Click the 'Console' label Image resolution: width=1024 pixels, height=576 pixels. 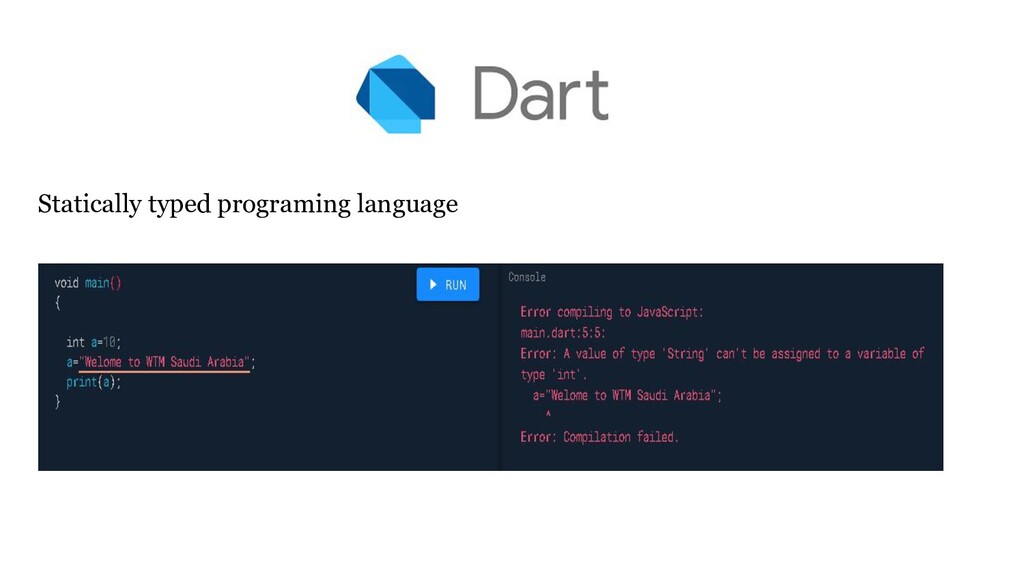[527, 277]
